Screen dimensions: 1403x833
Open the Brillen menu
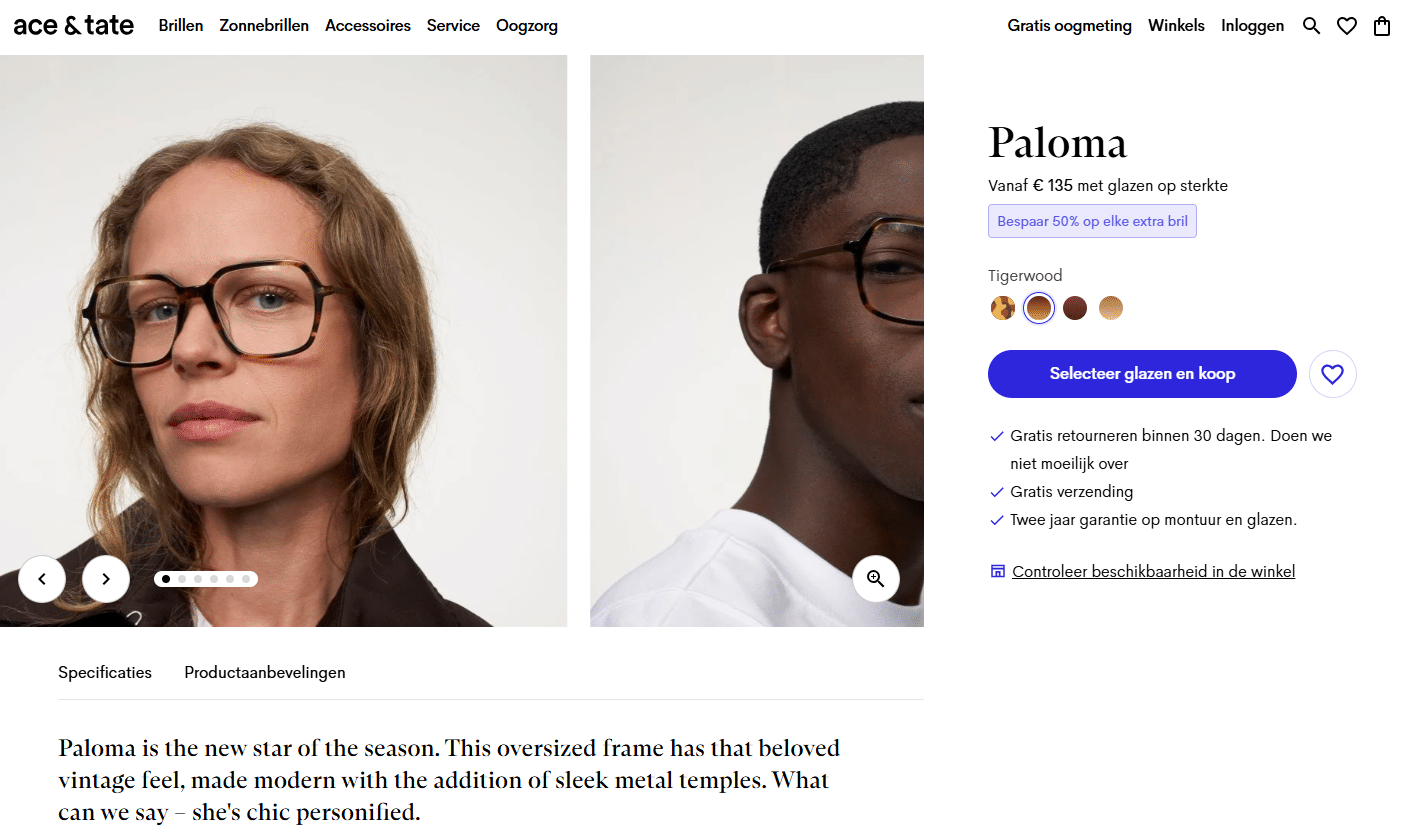[x=181, y=26]
